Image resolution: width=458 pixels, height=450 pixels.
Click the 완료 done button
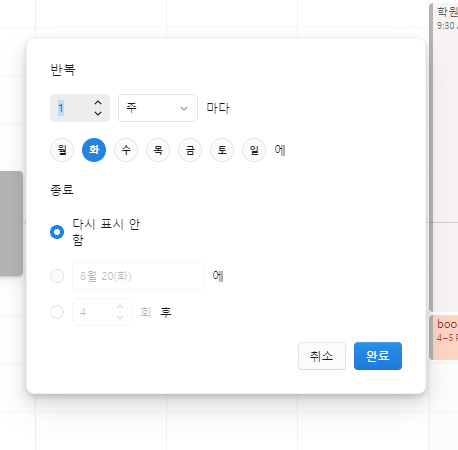[378, 356]
